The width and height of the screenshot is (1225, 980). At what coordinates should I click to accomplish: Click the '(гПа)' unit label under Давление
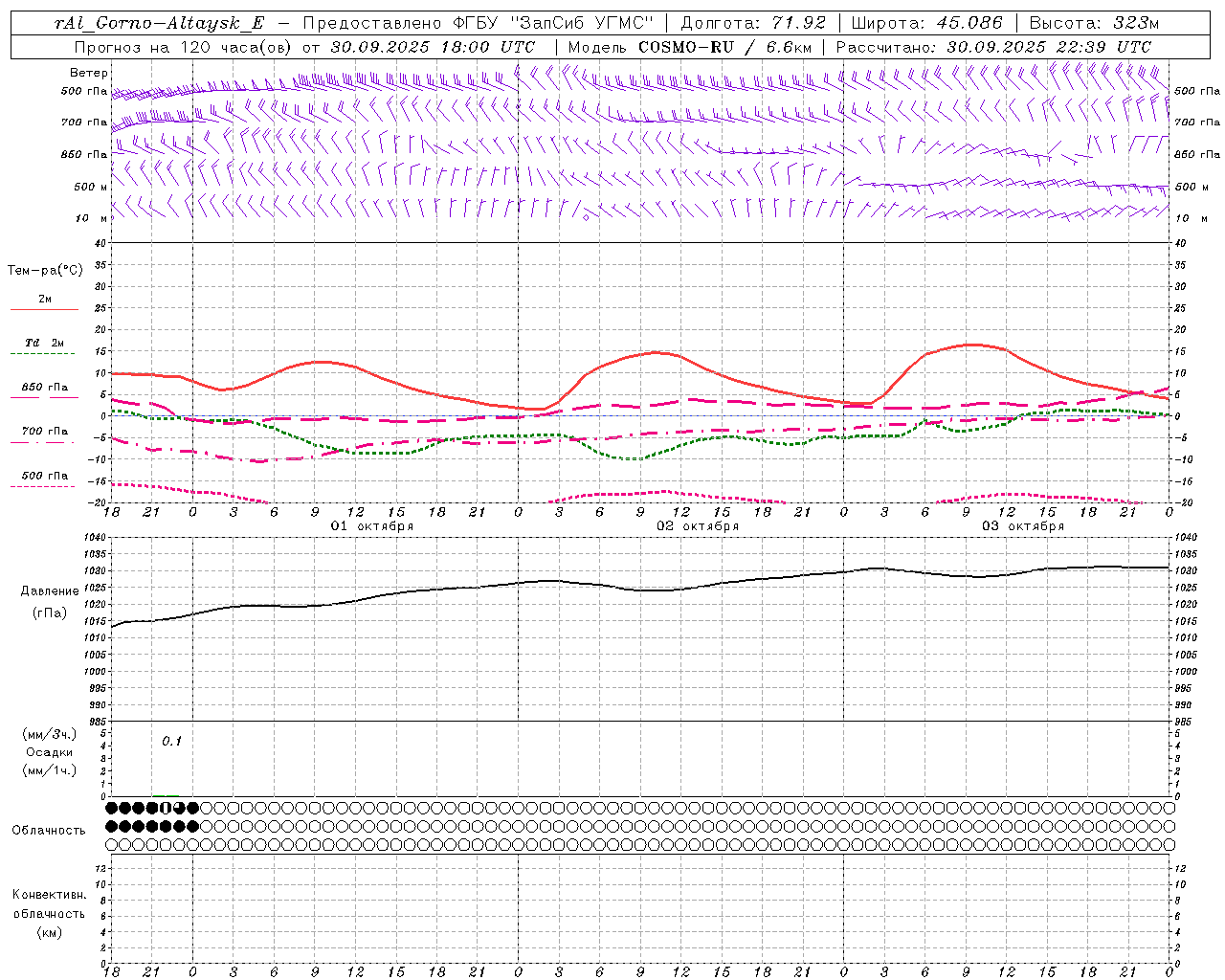coord(50,612)
